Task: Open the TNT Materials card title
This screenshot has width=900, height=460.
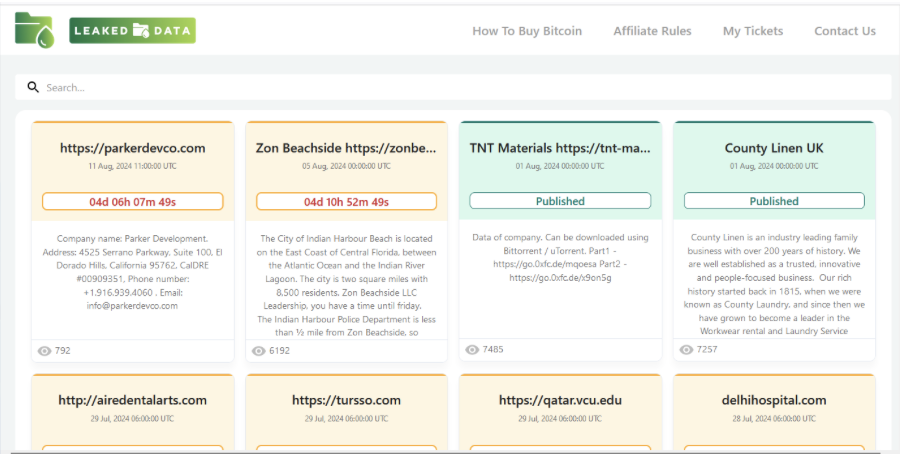Action: tap(560, 148)
